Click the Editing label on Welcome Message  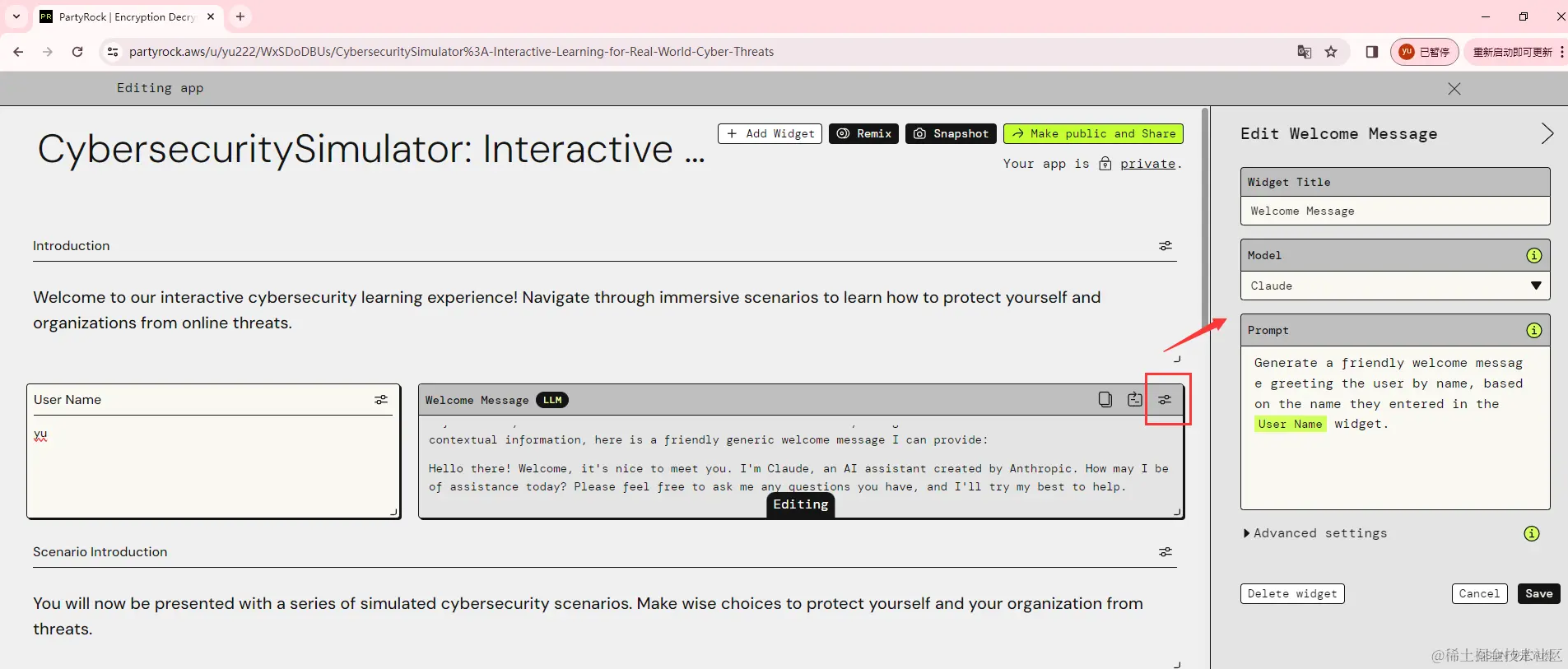(x=800, y=504)
